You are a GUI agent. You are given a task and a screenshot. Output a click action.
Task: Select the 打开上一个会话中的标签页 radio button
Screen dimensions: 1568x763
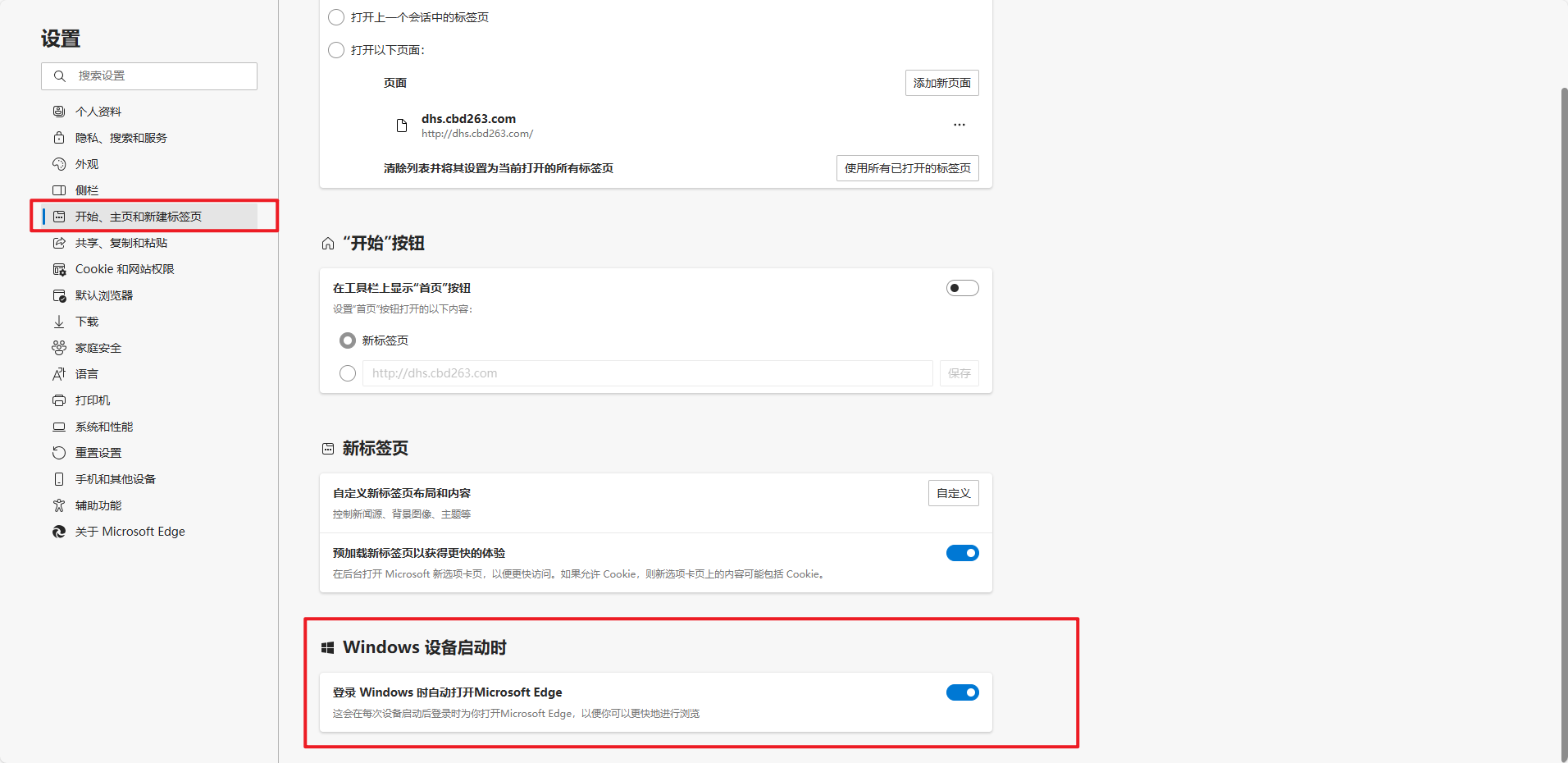335,16
